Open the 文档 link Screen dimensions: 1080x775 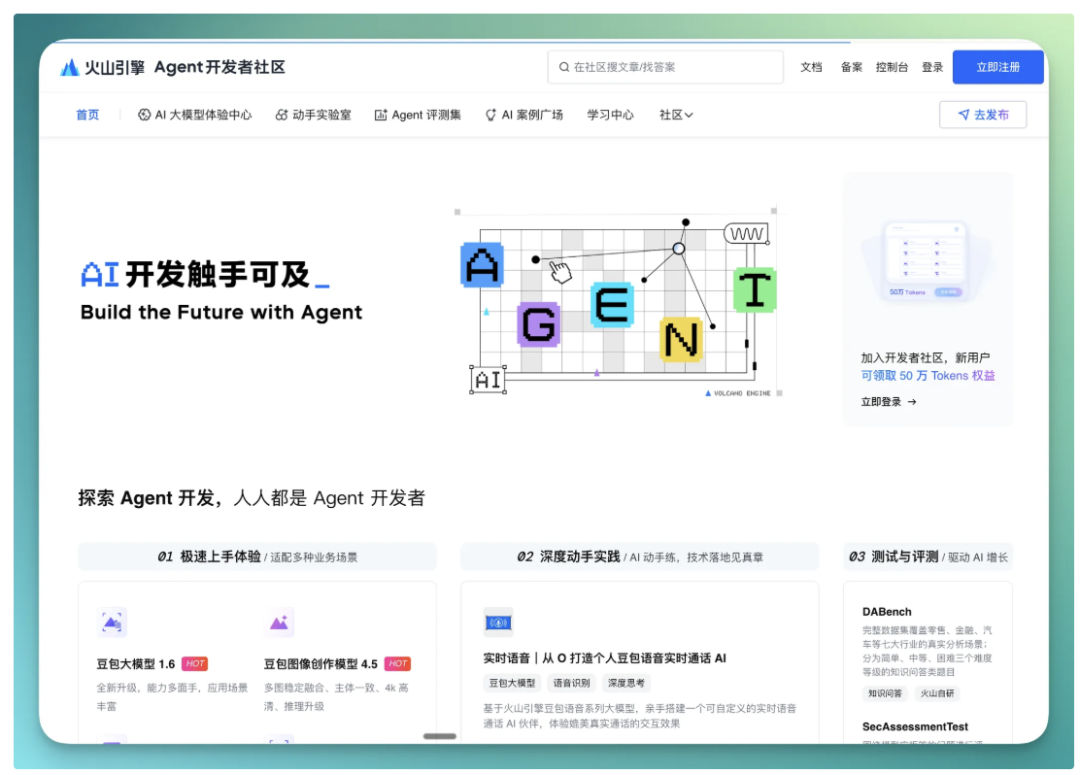pos(811,68)
